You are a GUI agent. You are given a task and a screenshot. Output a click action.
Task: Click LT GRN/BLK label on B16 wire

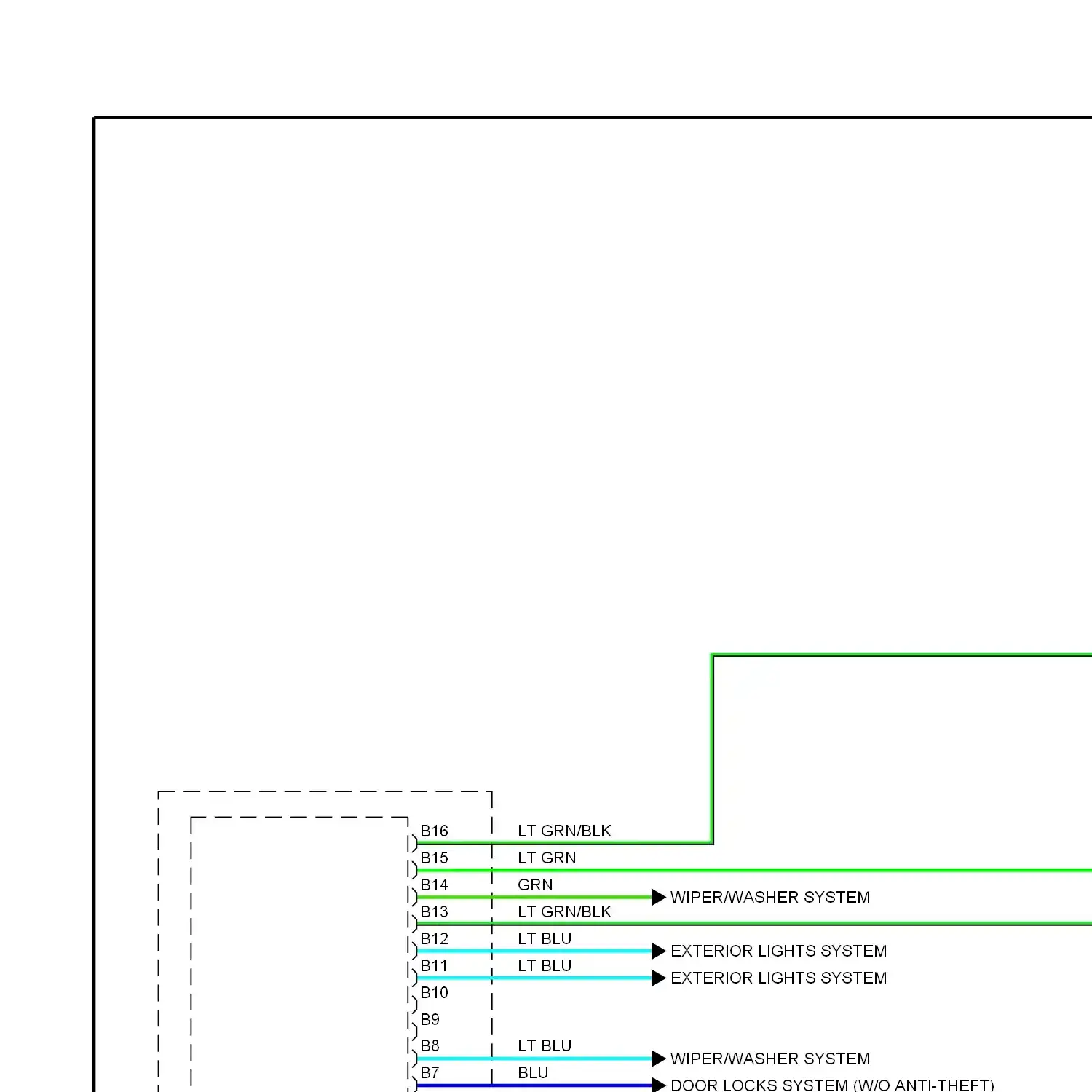click(564, 831)
